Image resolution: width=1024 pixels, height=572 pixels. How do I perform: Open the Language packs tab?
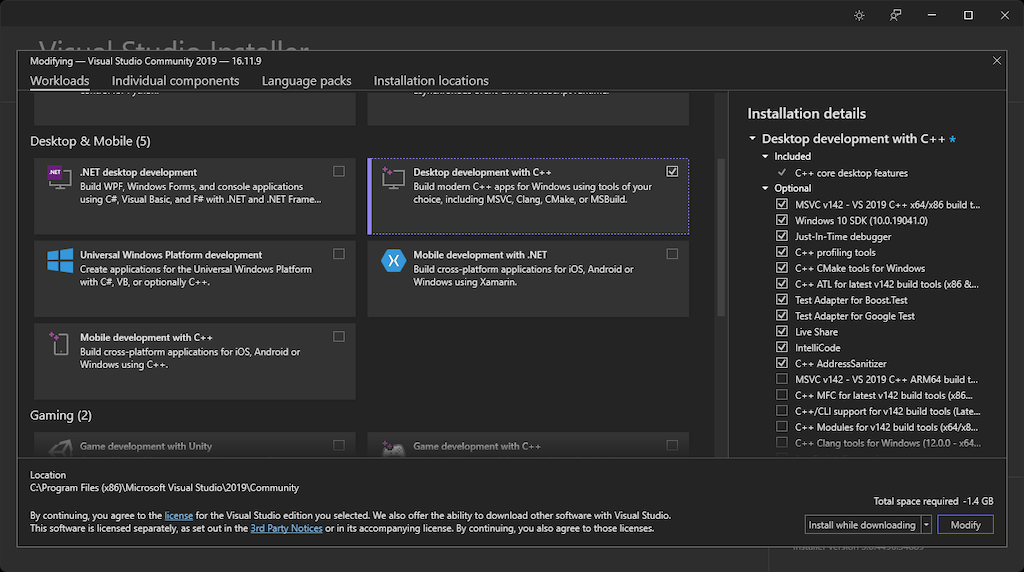point(306,81)
